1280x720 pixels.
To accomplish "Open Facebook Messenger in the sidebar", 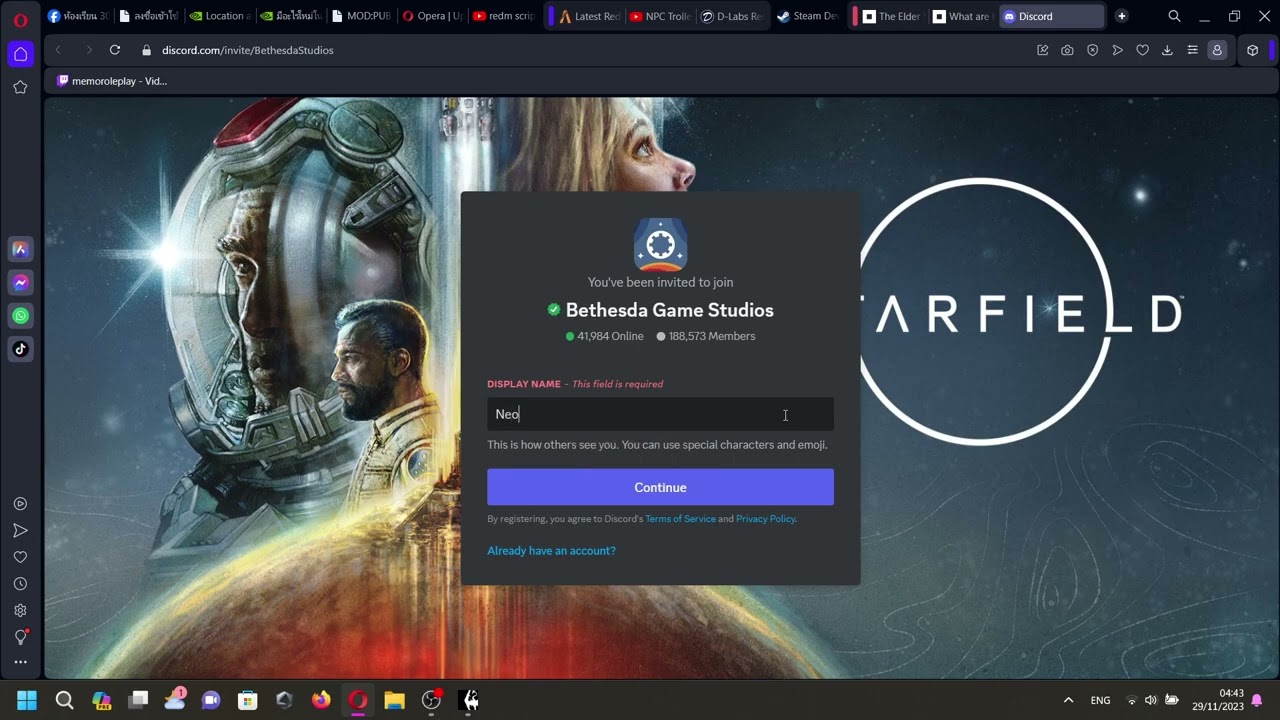I will [x=20, y=283].
